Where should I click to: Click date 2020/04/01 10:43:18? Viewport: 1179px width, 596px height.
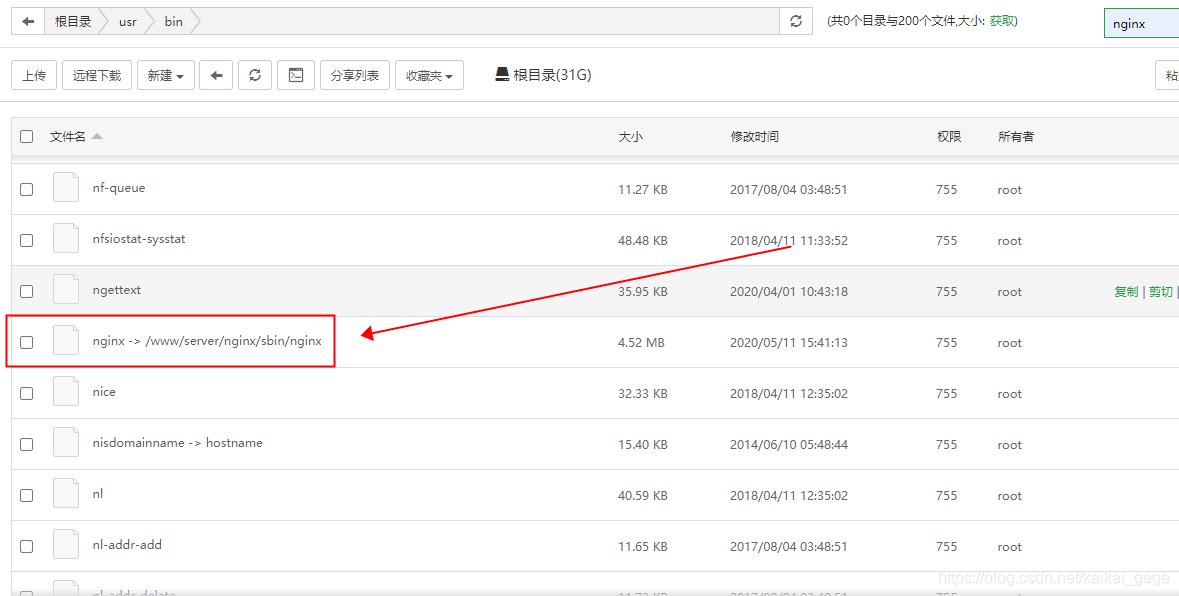(789, 292)
